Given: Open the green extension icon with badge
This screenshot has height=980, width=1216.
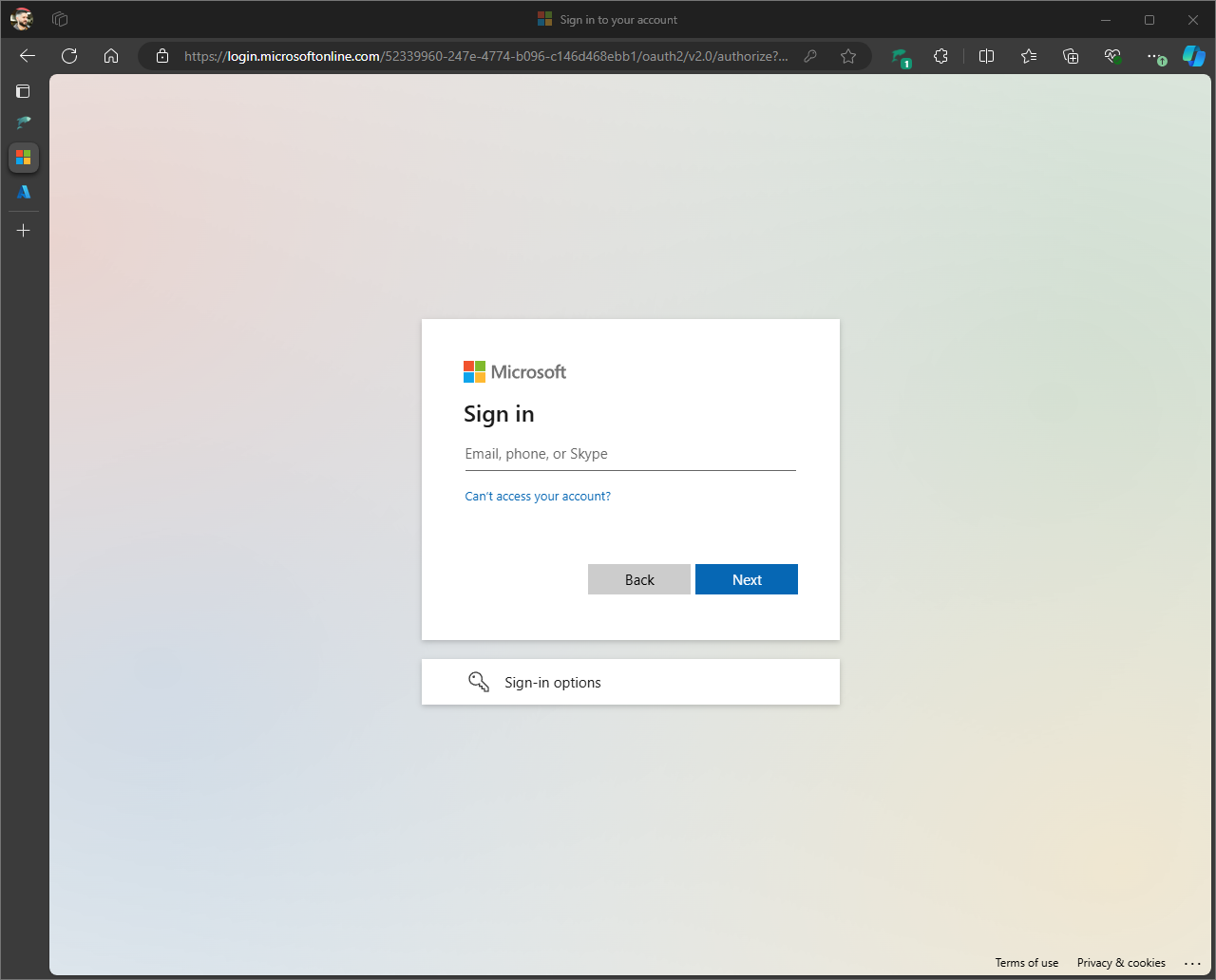Looking at the screenshot, I should 900,57.
